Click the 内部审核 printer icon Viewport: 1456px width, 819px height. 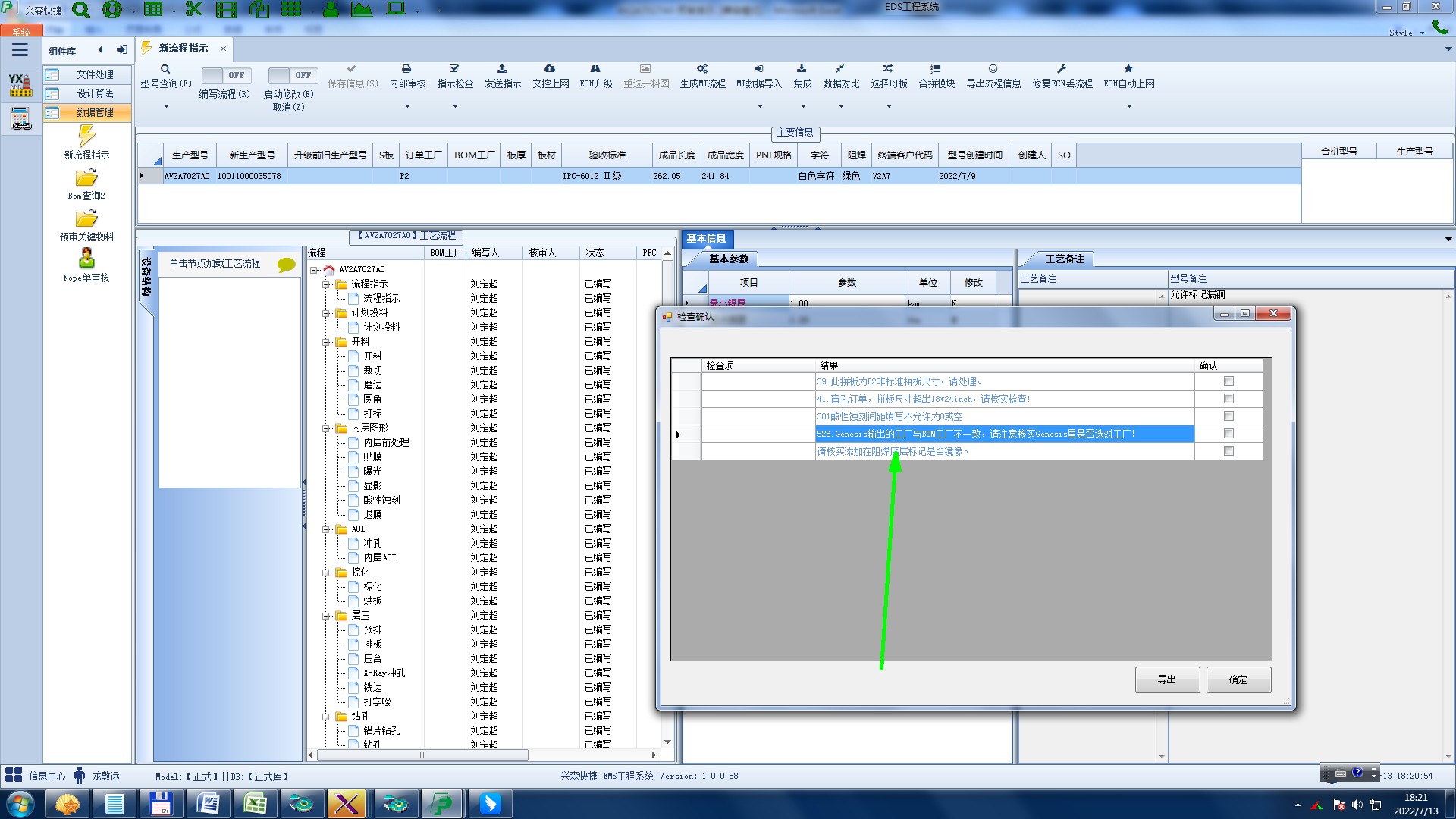pyautogui.click(x=406, y=69)
